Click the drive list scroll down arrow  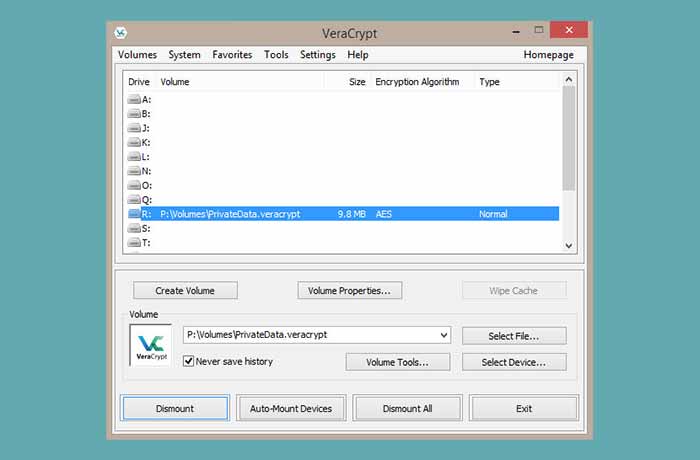tap(568, 245)
